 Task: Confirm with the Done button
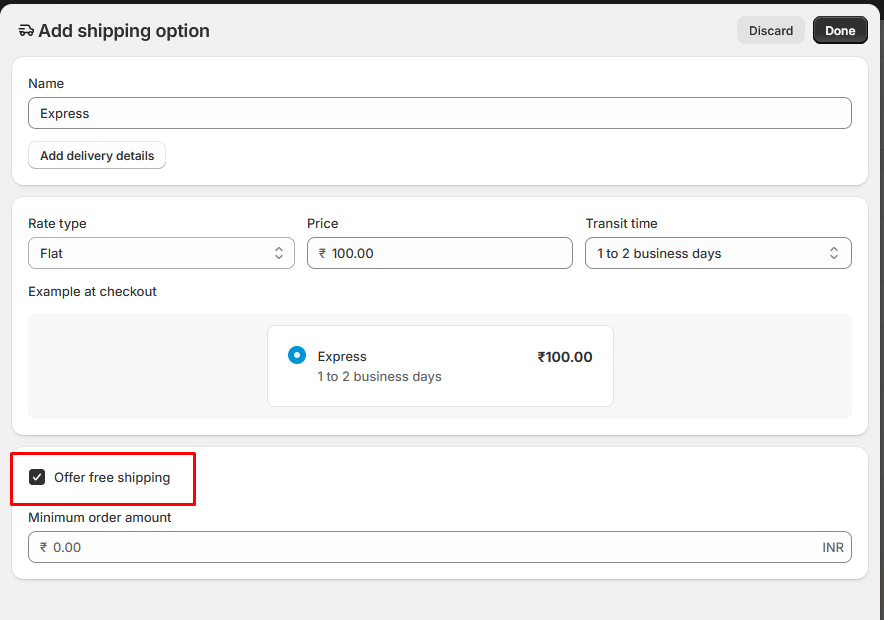point(839,31)
